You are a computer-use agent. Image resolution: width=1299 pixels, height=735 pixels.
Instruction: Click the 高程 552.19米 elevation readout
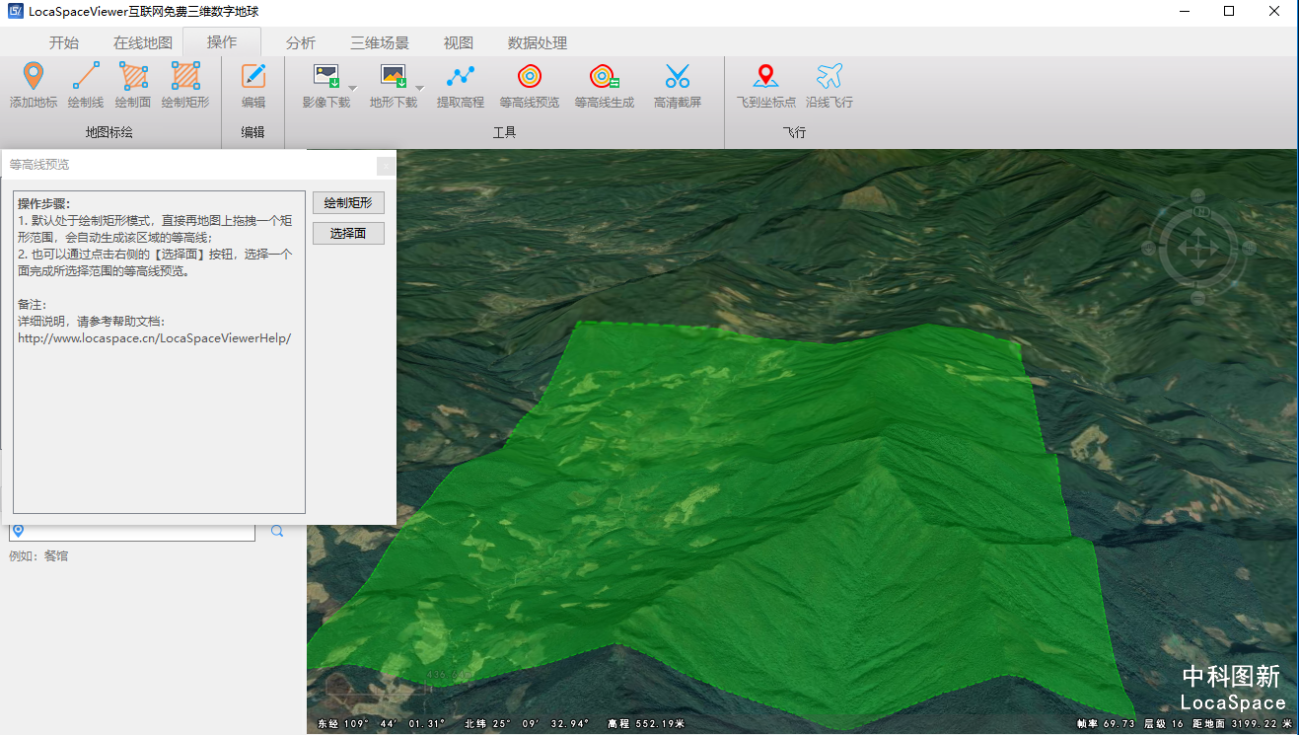646,724
